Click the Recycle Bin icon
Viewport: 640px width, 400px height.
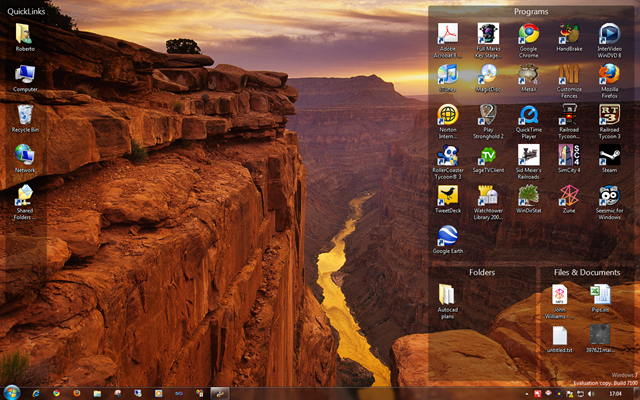(x=25, y=115)
